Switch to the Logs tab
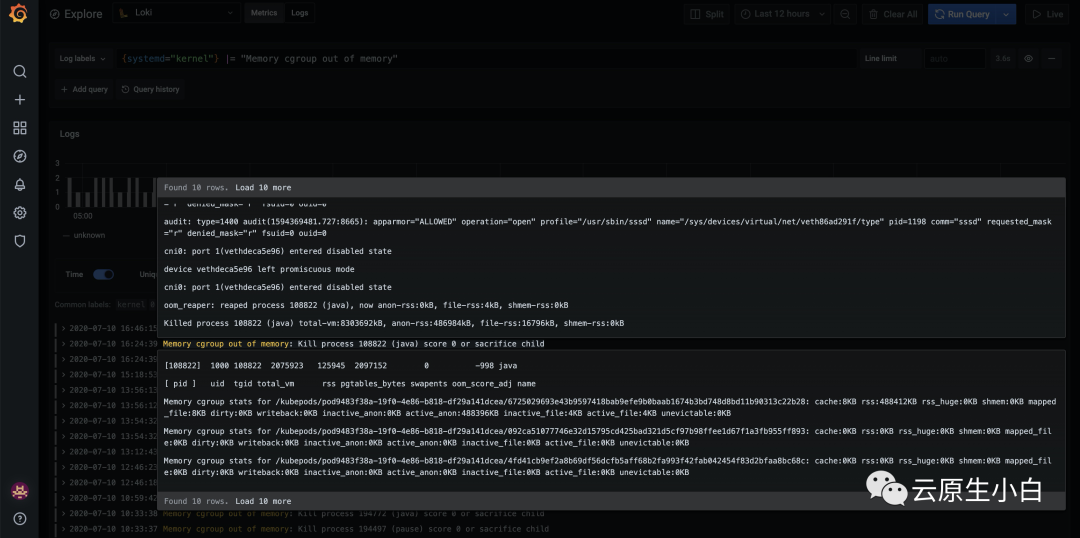The height and width of the screenshot is (538, 1080). 300,14
